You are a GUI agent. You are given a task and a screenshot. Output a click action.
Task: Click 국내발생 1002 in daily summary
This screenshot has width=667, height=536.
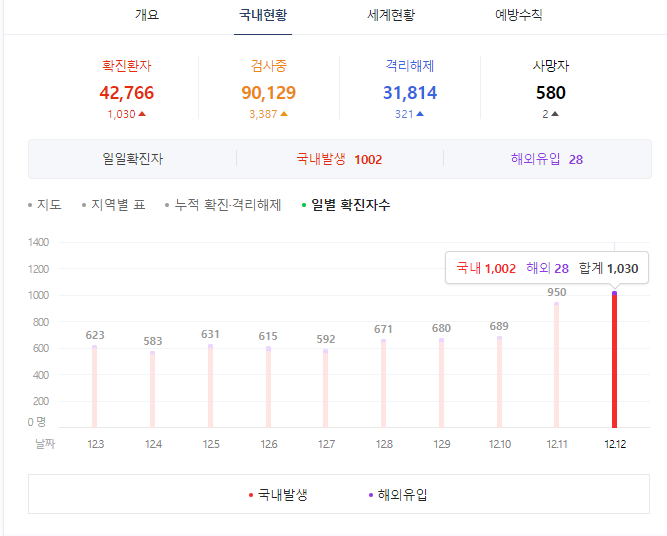(x=339, y=159)
